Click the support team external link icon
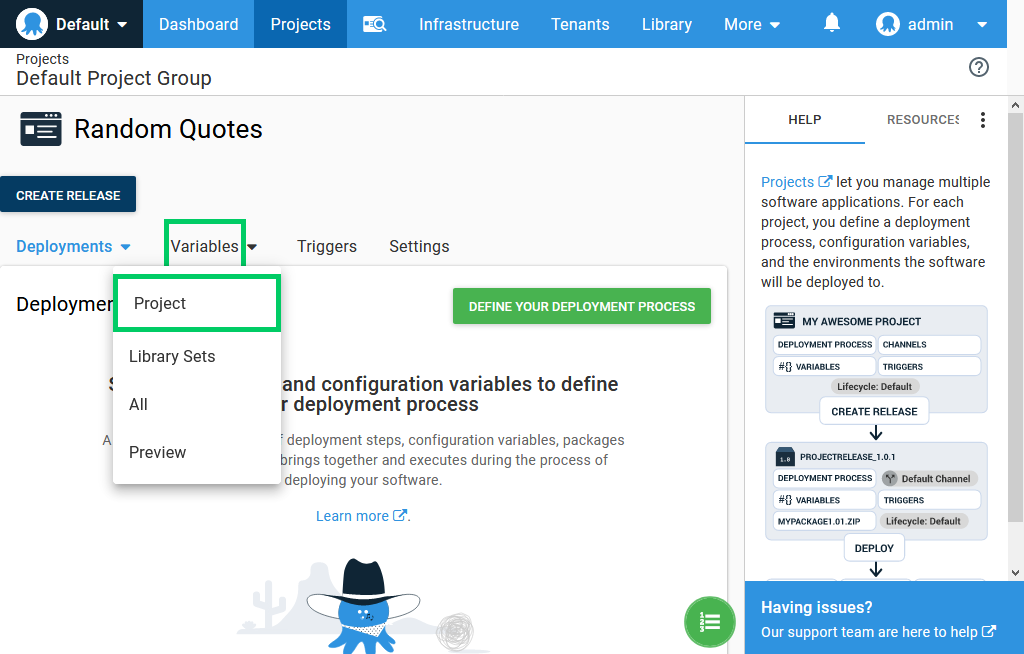The width and height of the screenshot is (1024, 654). click(989, 631)
